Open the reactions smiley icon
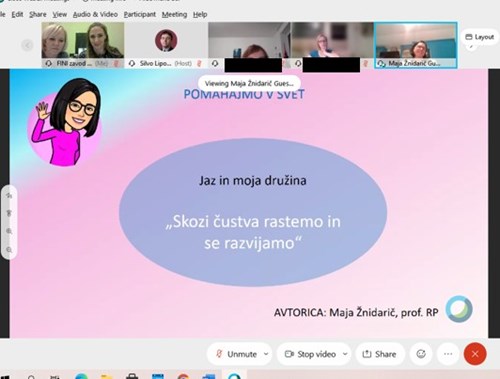The width and height of the screenshot is (500, 379). [x=421, y=354]
